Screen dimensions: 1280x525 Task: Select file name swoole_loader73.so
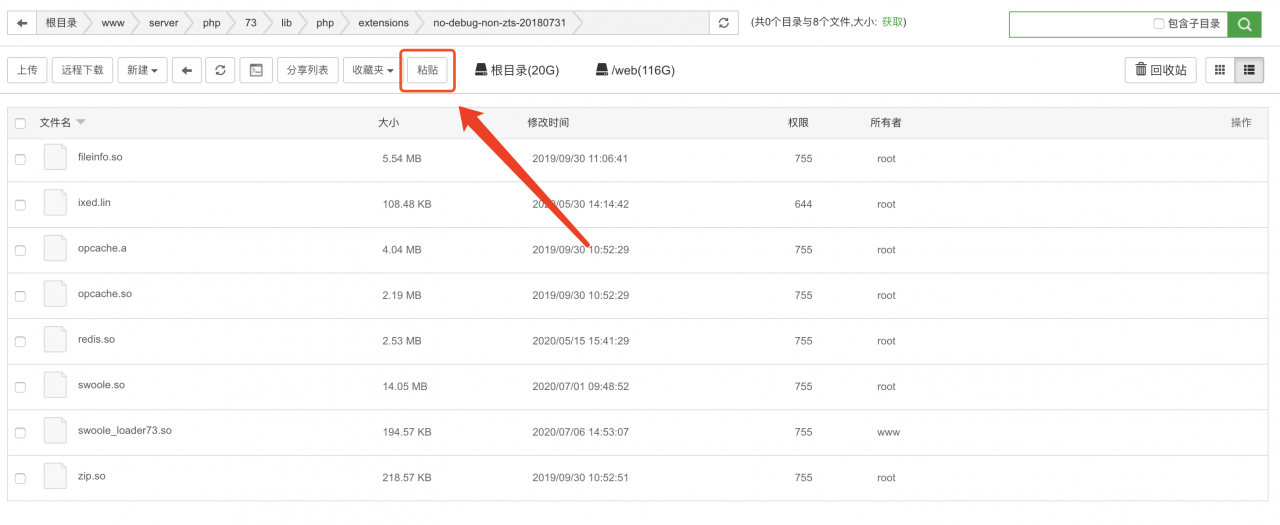click(125, 431)
